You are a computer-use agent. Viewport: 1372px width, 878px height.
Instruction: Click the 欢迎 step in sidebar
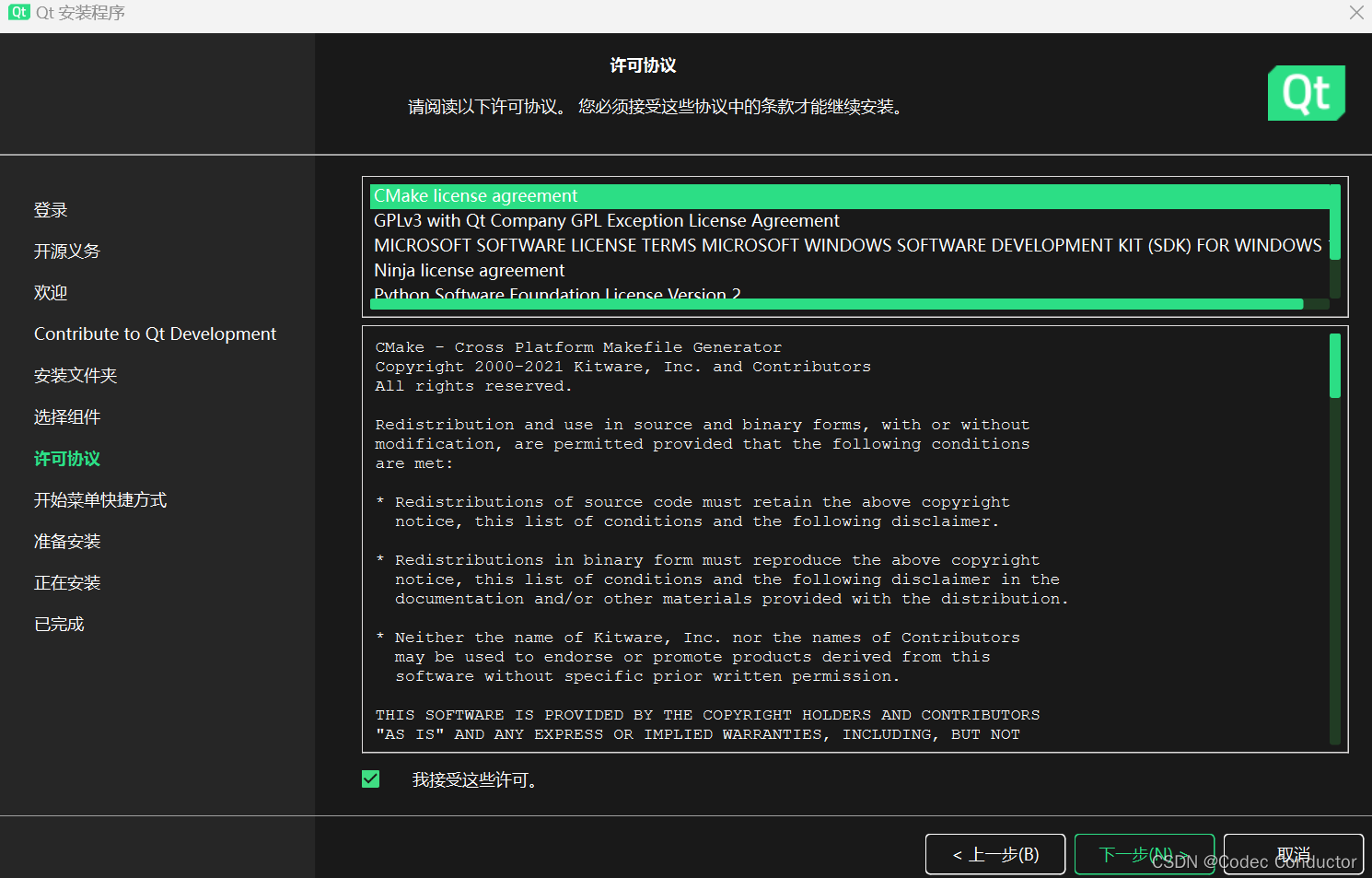click(51, 293)
